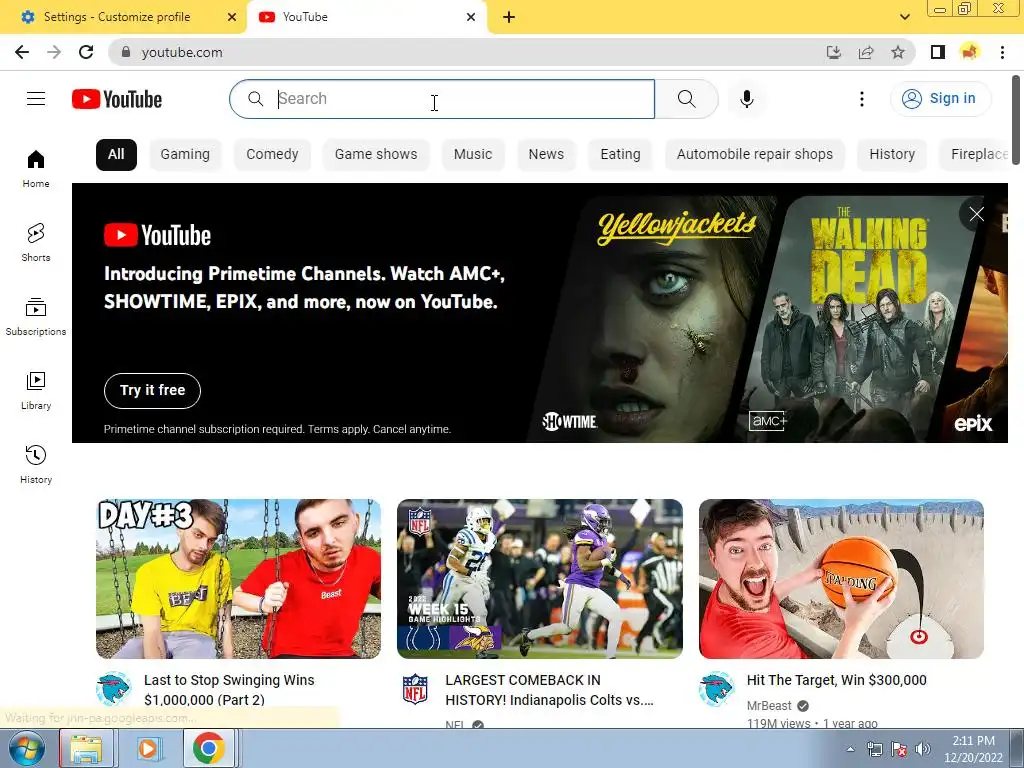Open Last to Stop Swinging Wins title

tap(229, 690)
